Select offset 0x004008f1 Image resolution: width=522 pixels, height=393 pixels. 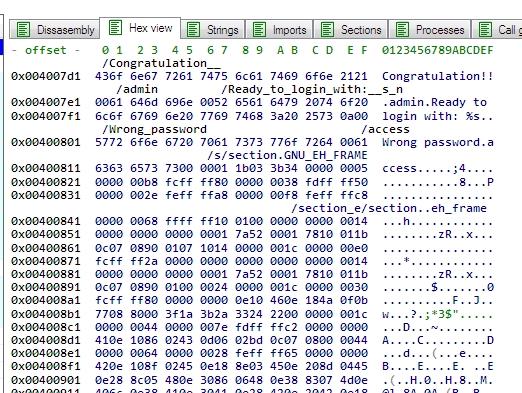coord(46,367)
